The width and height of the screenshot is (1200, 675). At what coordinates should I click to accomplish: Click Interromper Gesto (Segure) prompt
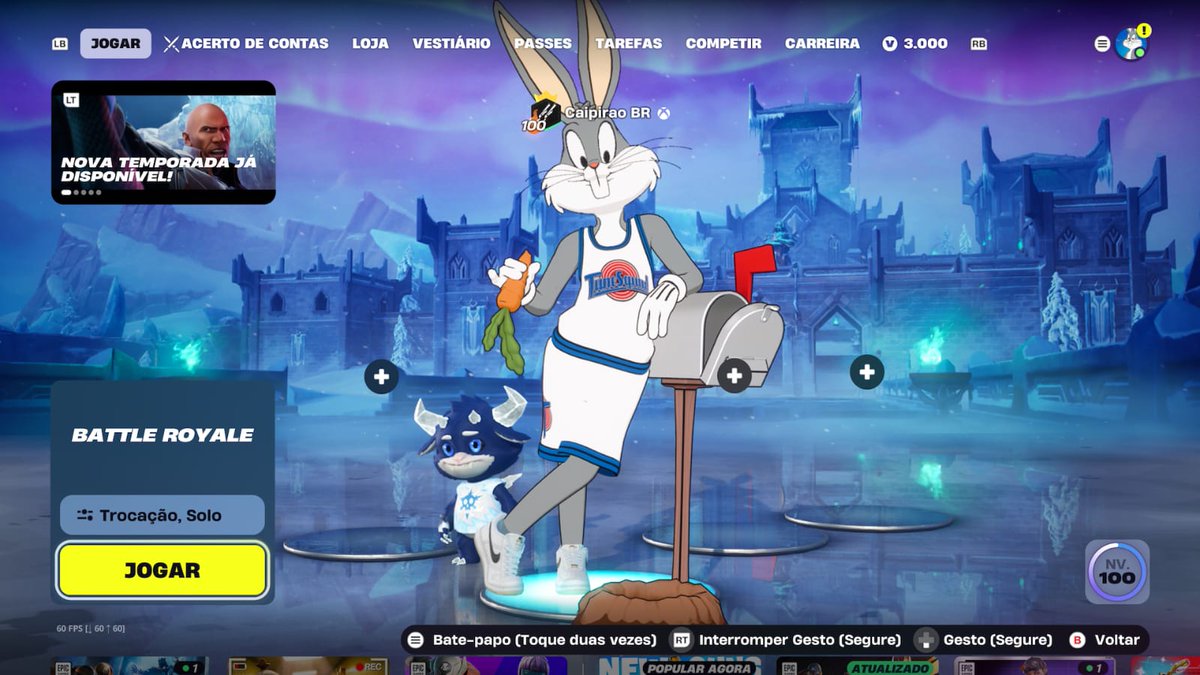(800, 640)
